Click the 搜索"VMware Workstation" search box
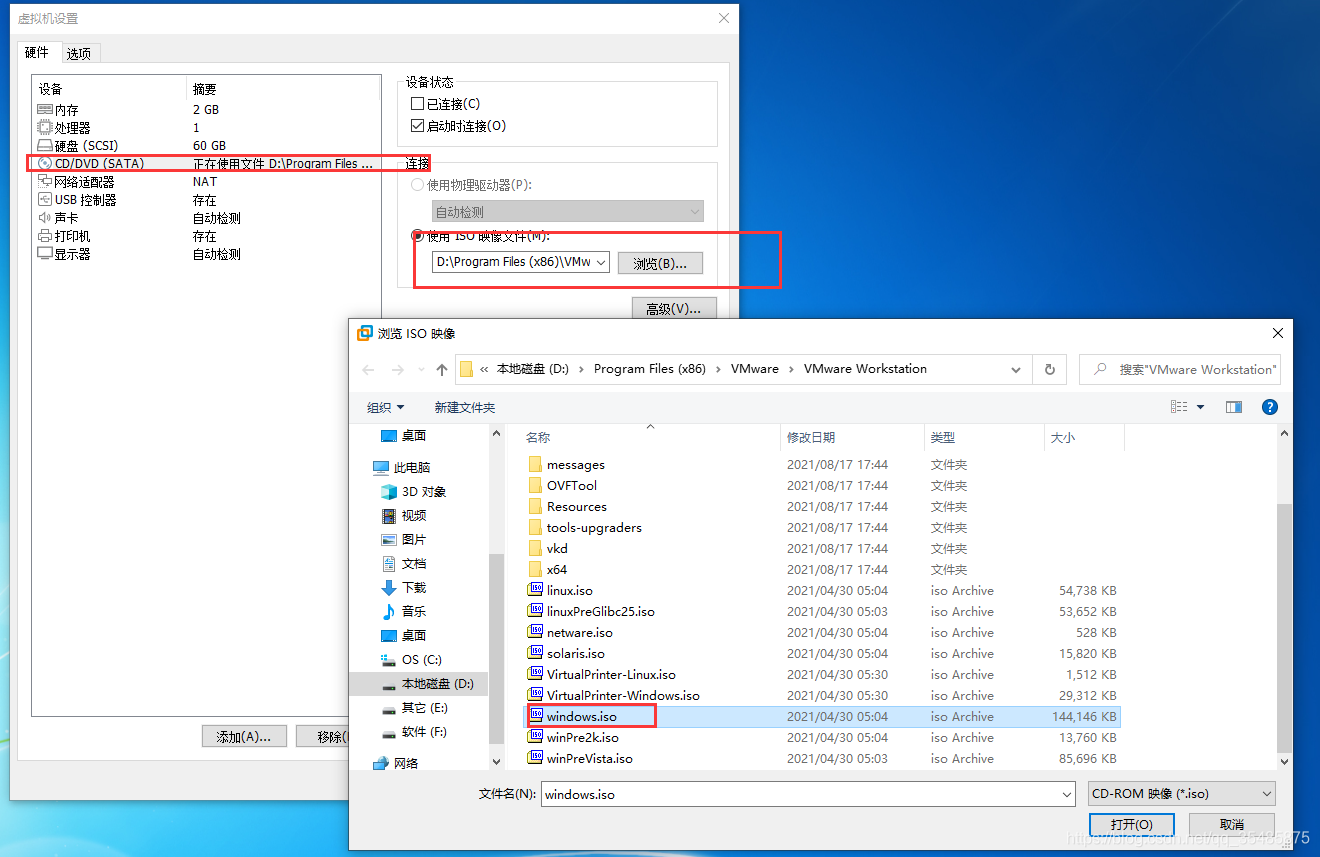Viewport: 1320px width, 857px height. coord(1180,369)
